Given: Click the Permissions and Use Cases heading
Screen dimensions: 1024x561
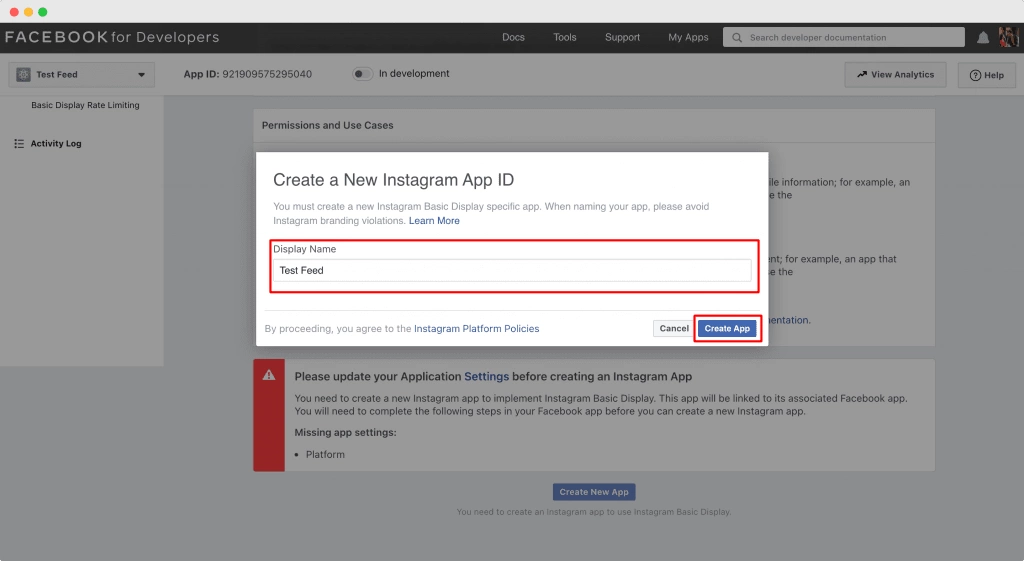Looking at the screenshot, I should [x=328, y=125].
